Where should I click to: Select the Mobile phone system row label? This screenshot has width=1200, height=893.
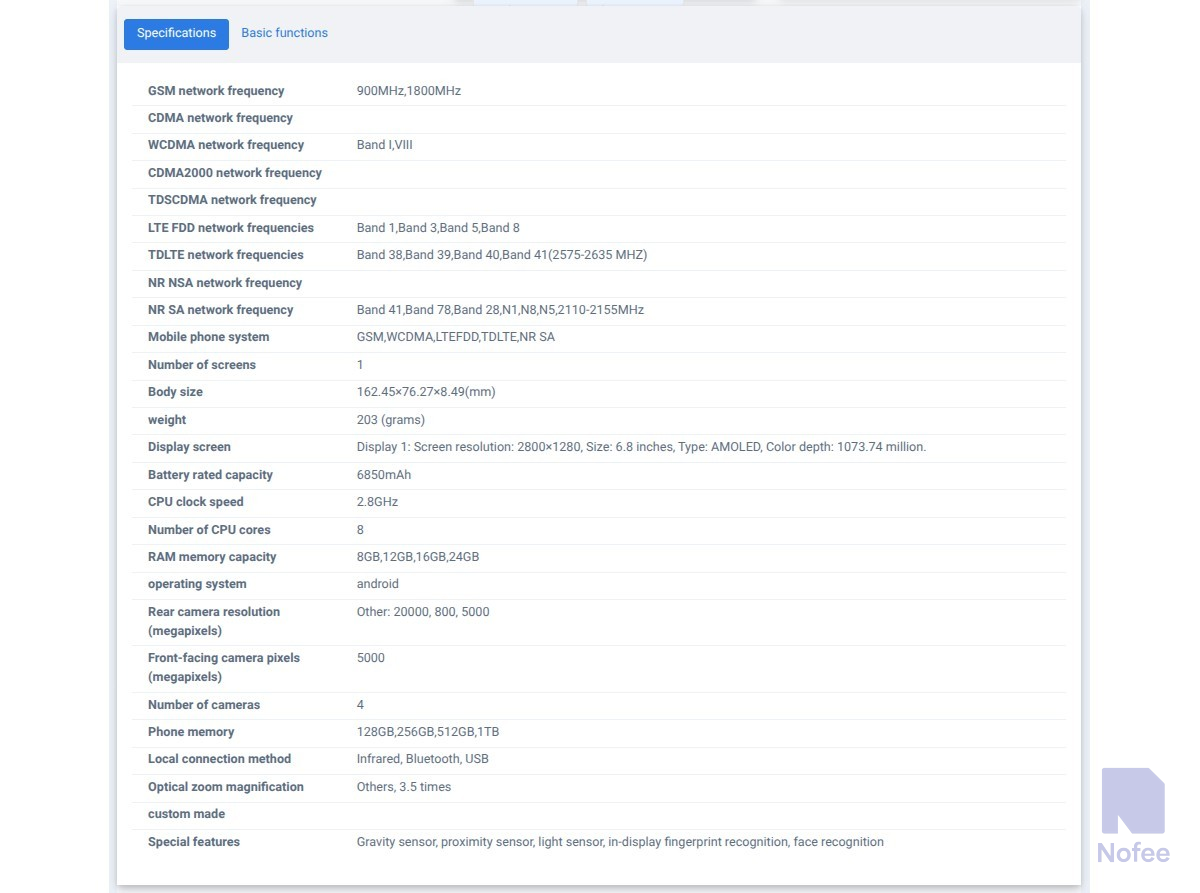tap(208, 337)
